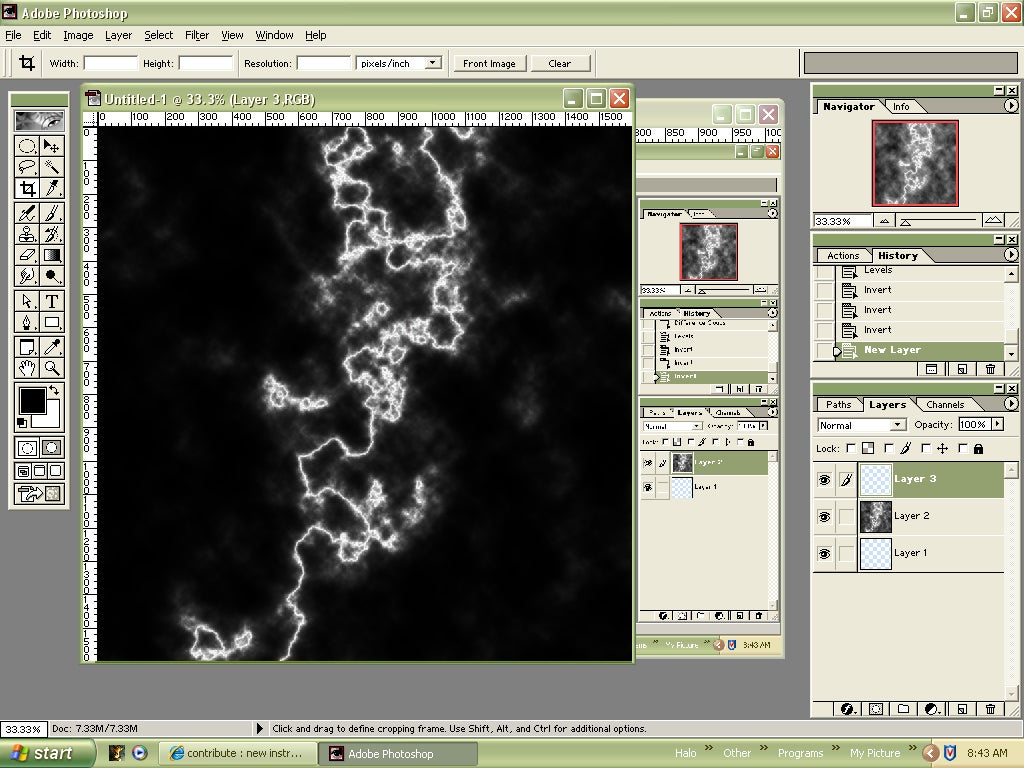This screenshot has width=1024, height=768.
Task: Switch to the Channels tab
Action: [x=946, y=404]
